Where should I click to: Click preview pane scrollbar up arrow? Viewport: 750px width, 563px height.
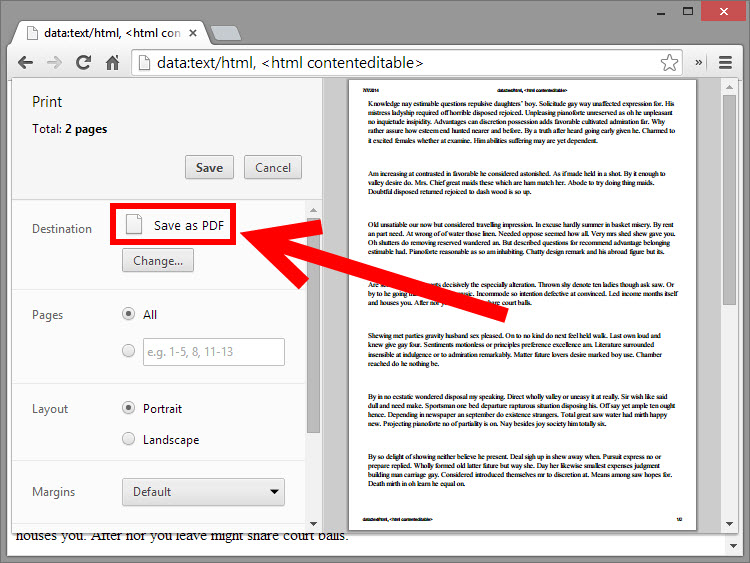click(x=729, y=87)
